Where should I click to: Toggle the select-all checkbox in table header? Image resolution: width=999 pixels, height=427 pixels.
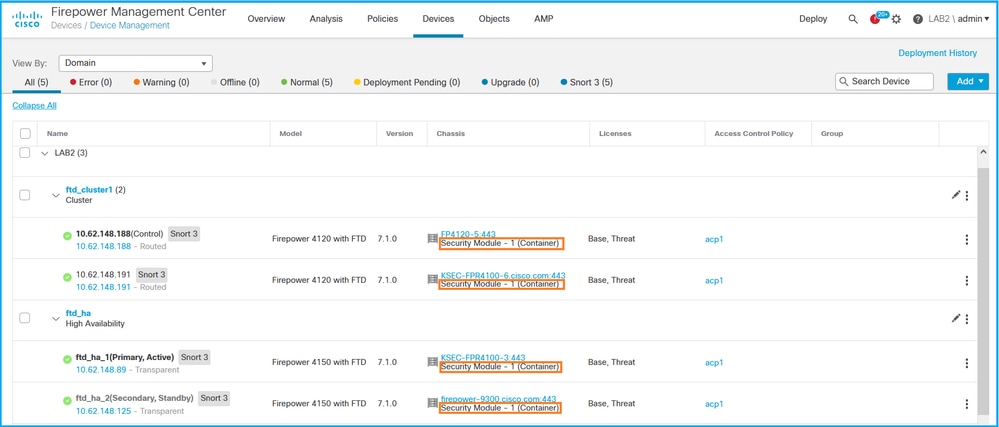[25, 133]
